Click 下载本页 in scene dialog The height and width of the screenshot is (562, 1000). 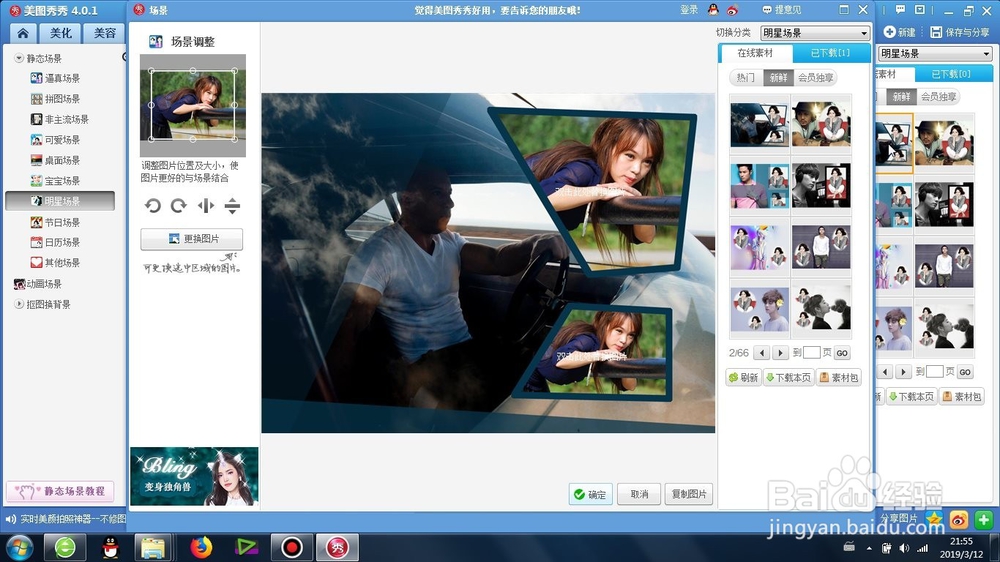788,378
